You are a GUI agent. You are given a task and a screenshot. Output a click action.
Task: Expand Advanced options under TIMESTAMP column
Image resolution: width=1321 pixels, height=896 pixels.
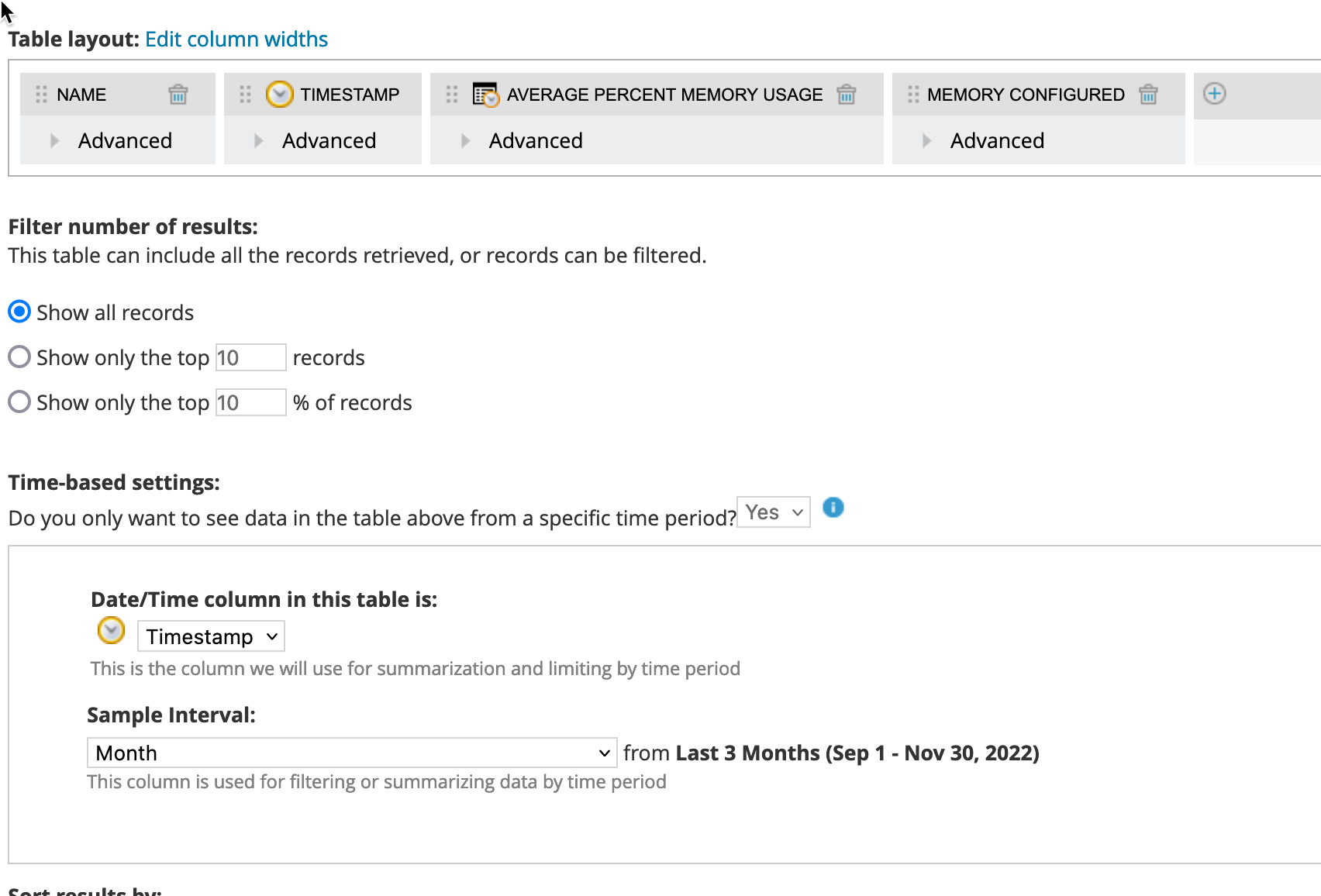point(259,141)
